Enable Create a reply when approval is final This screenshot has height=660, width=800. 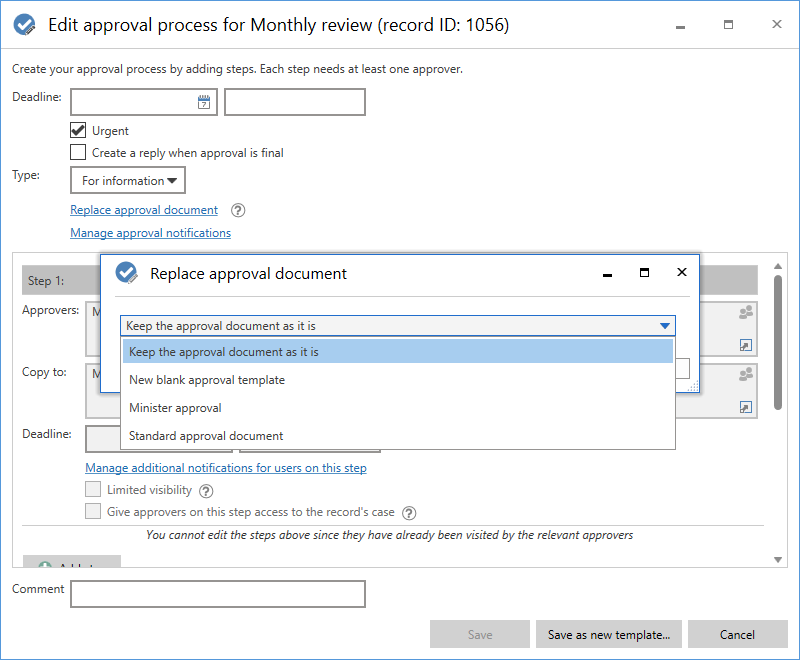[78, 152]
